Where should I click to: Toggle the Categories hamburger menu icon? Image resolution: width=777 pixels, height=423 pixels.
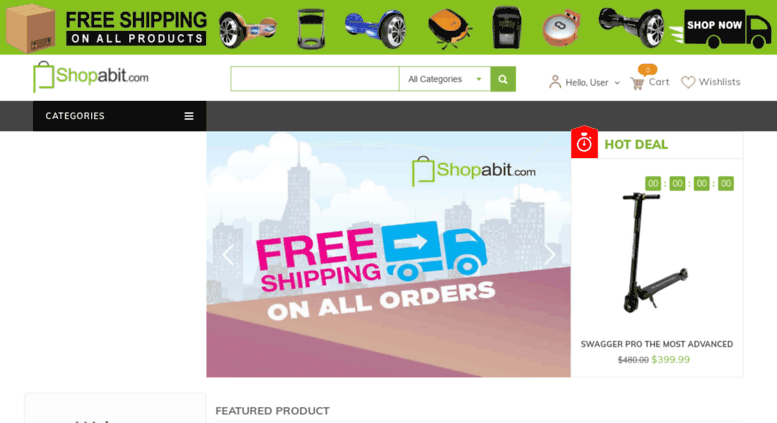[x=189, y=116]
